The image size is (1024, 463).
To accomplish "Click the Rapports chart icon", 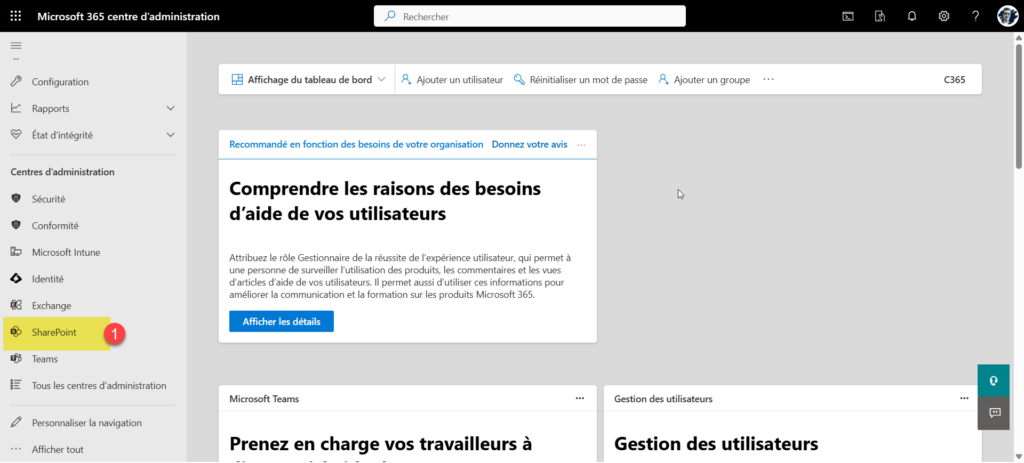I will [16, 108].
